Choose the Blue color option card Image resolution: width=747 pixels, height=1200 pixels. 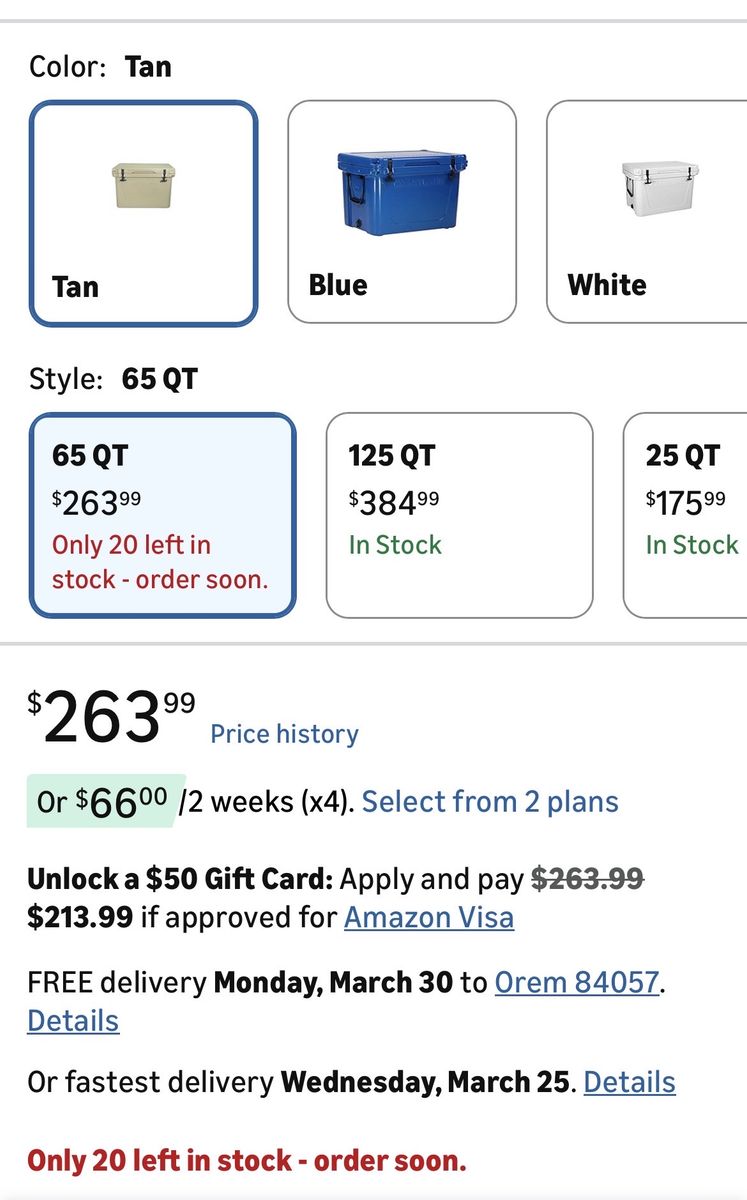point(402,211)
